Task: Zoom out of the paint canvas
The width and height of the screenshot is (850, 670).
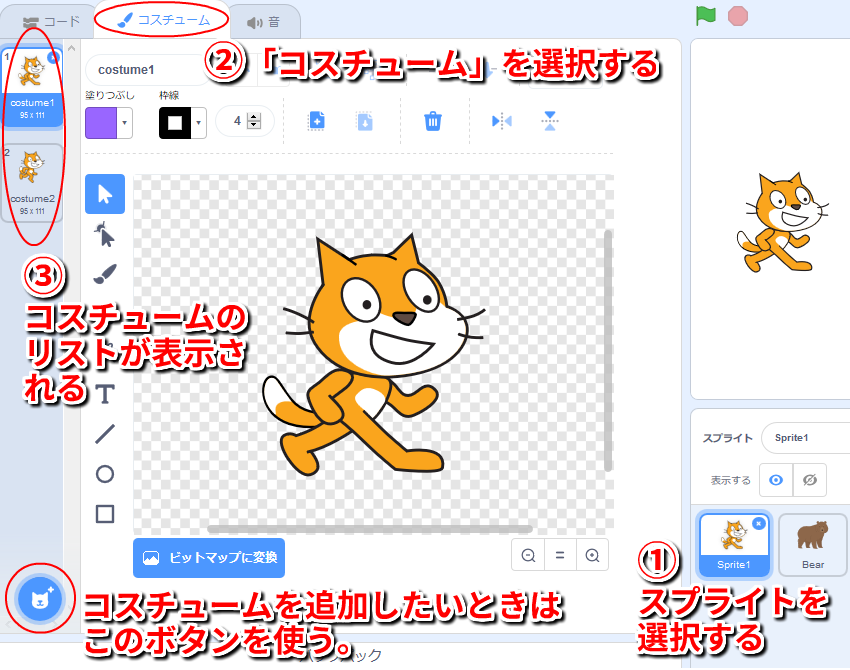Action: [x=528, y=555]
